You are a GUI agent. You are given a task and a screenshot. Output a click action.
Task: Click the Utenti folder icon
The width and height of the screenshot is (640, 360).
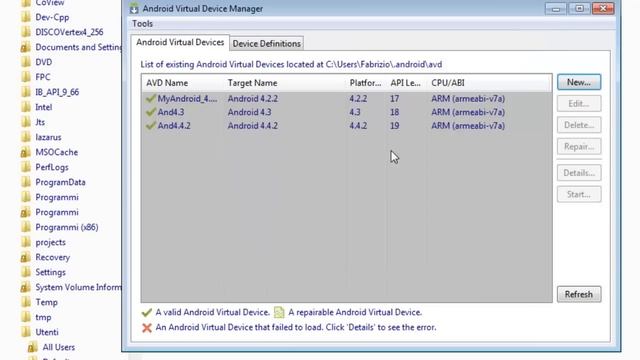(x=26, y=332)
